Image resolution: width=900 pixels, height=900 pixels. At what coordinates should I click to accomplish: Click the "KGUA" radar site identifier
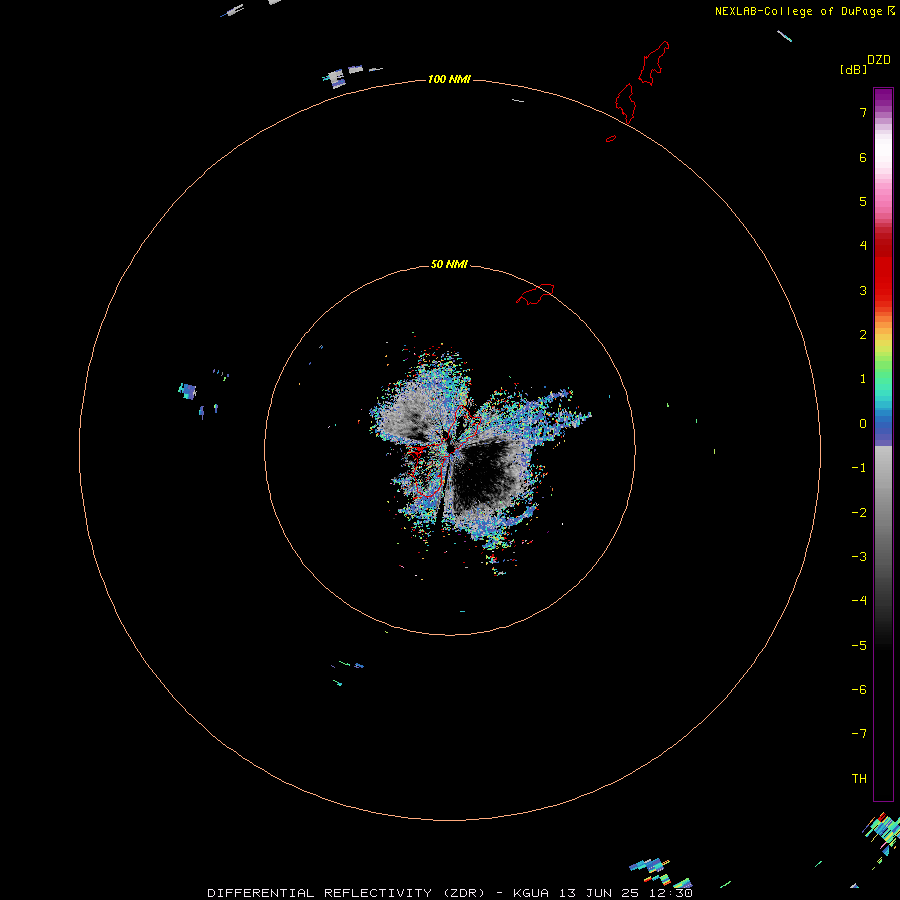[532, 893]
